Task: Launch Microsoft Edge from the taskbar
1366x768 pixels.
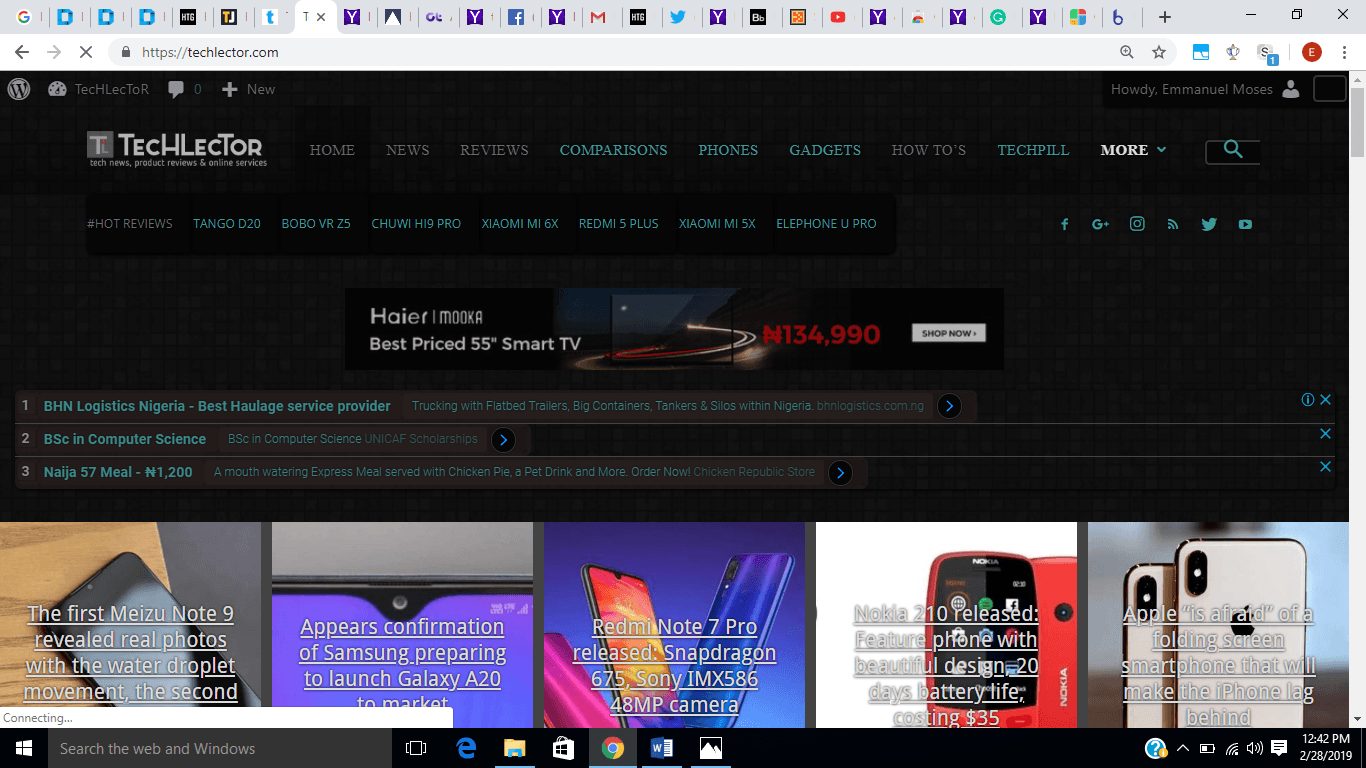Action: (x=466, y=748)
